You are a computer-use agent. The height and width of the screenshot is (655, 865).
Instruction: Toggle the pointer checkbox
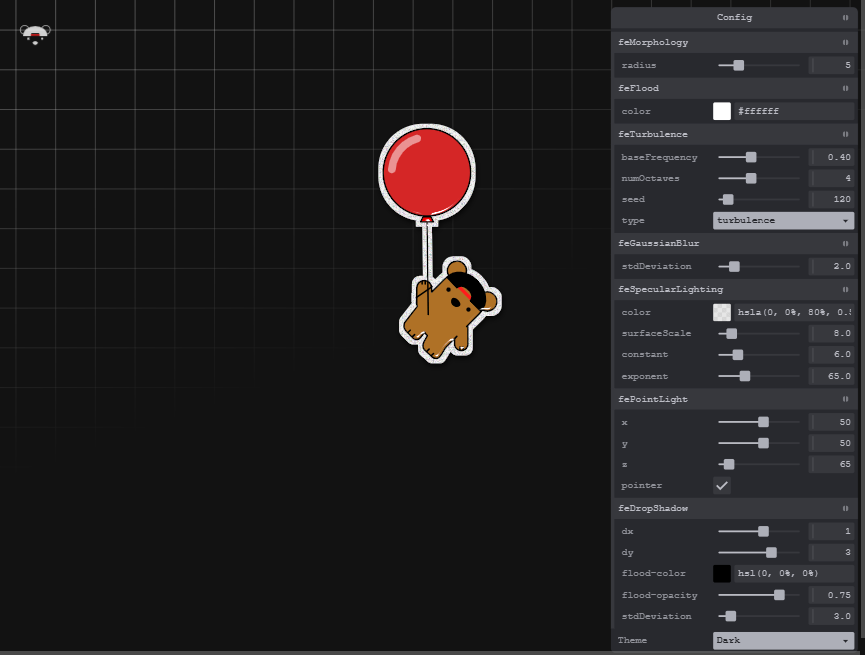tap(722, 486)
